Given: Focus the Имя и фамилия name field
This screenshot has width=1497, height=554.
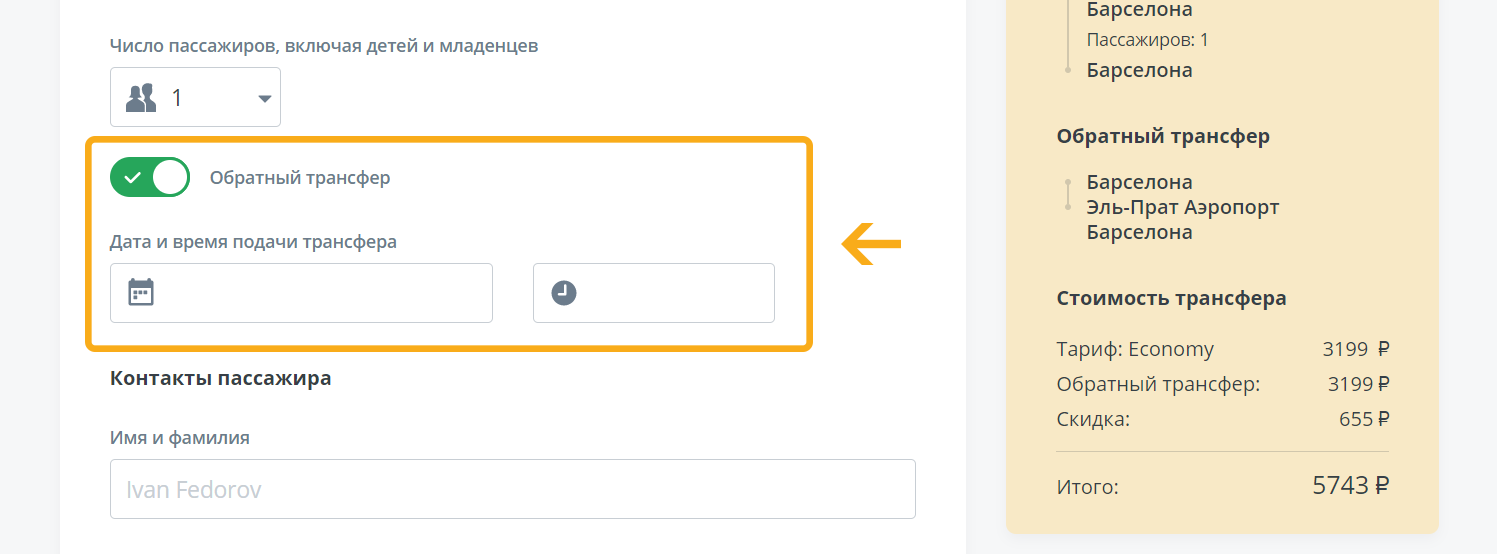Looking at the screenshot, I should point(513,489).
